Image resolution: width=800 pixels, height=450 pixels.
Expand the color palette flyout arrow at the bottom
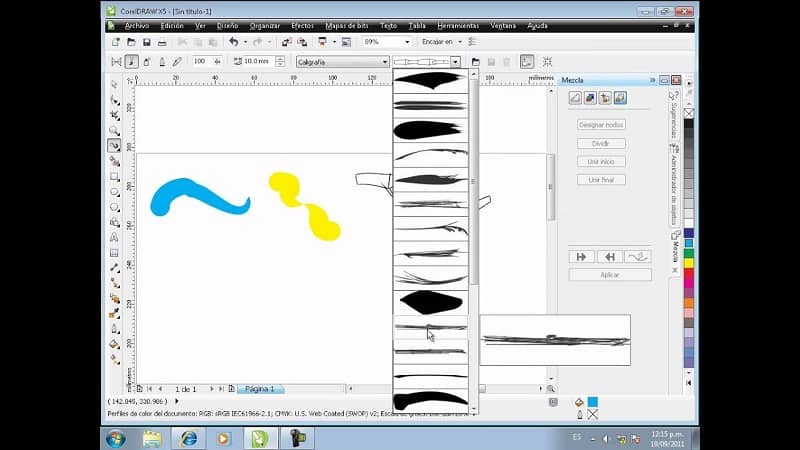click(689, 383)
